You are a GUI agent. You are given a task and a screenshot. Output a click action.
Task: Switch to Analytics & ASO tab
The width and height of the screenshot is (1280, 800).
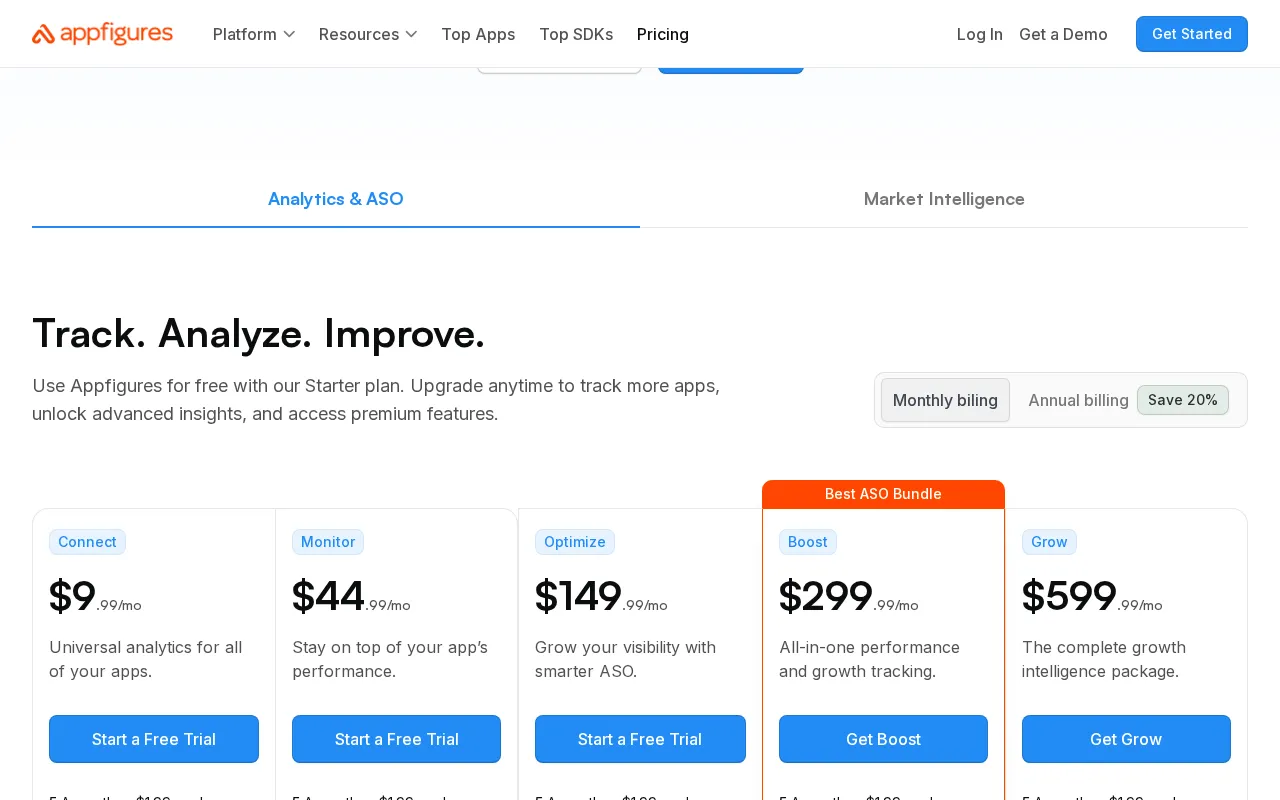(336, 199)
